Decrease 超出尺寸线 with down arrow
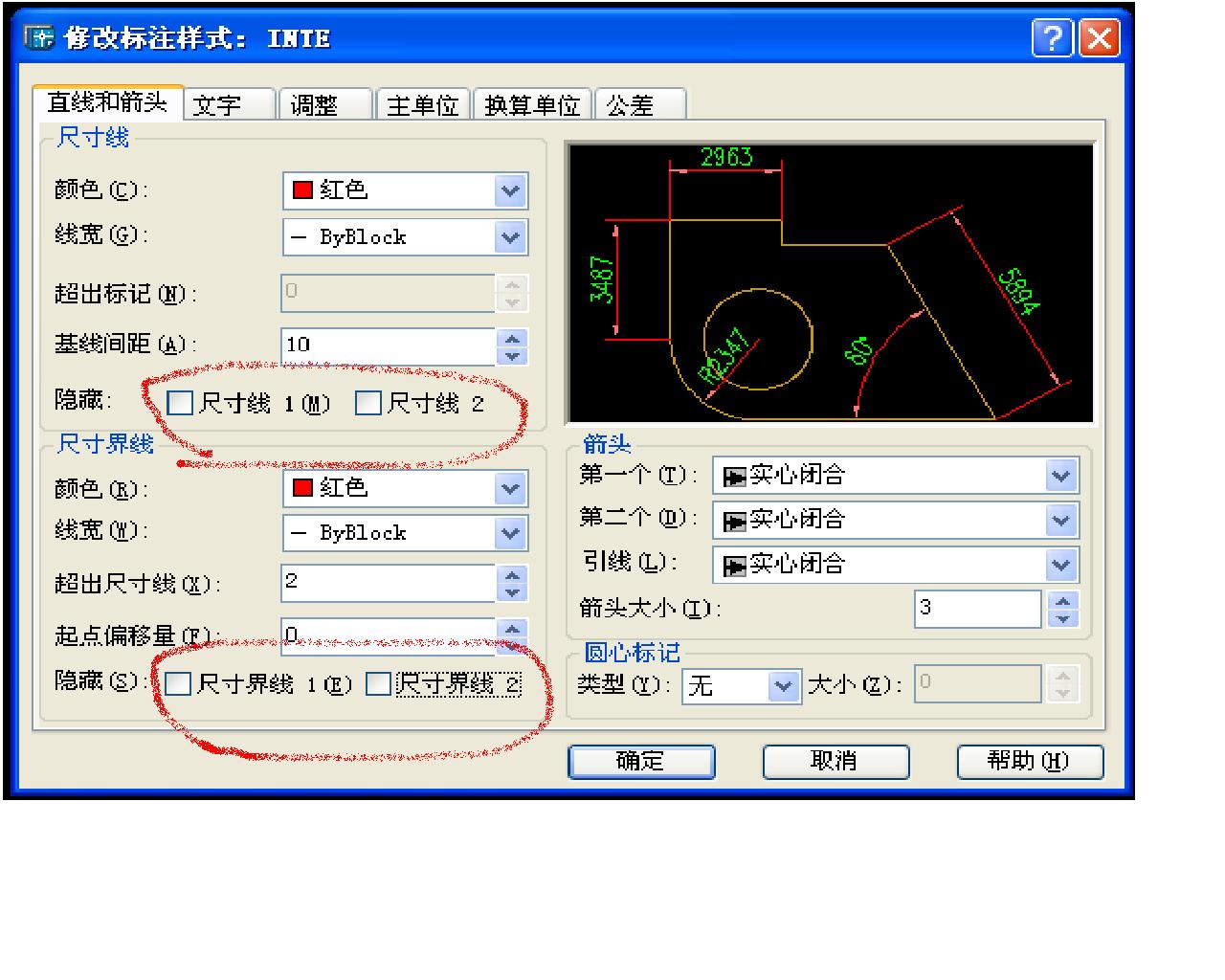The image size is (1225, 980). tap(513, 592)
